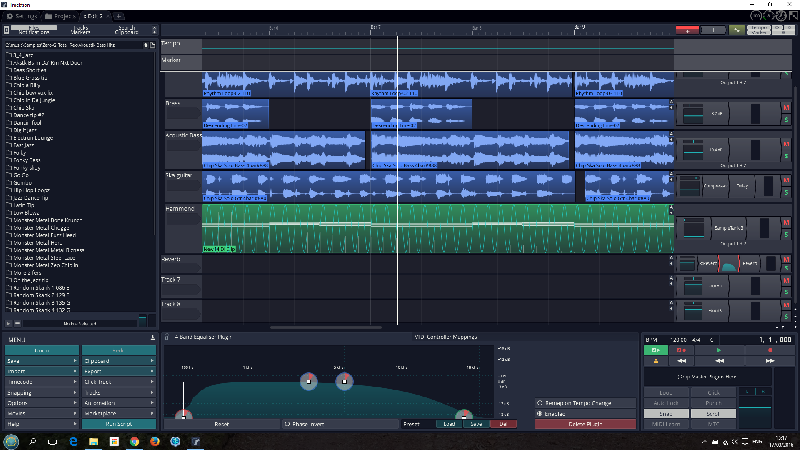Select the Tracks Markers browser tab
This screenshot has height=450, width=800.
coord(80,30)
